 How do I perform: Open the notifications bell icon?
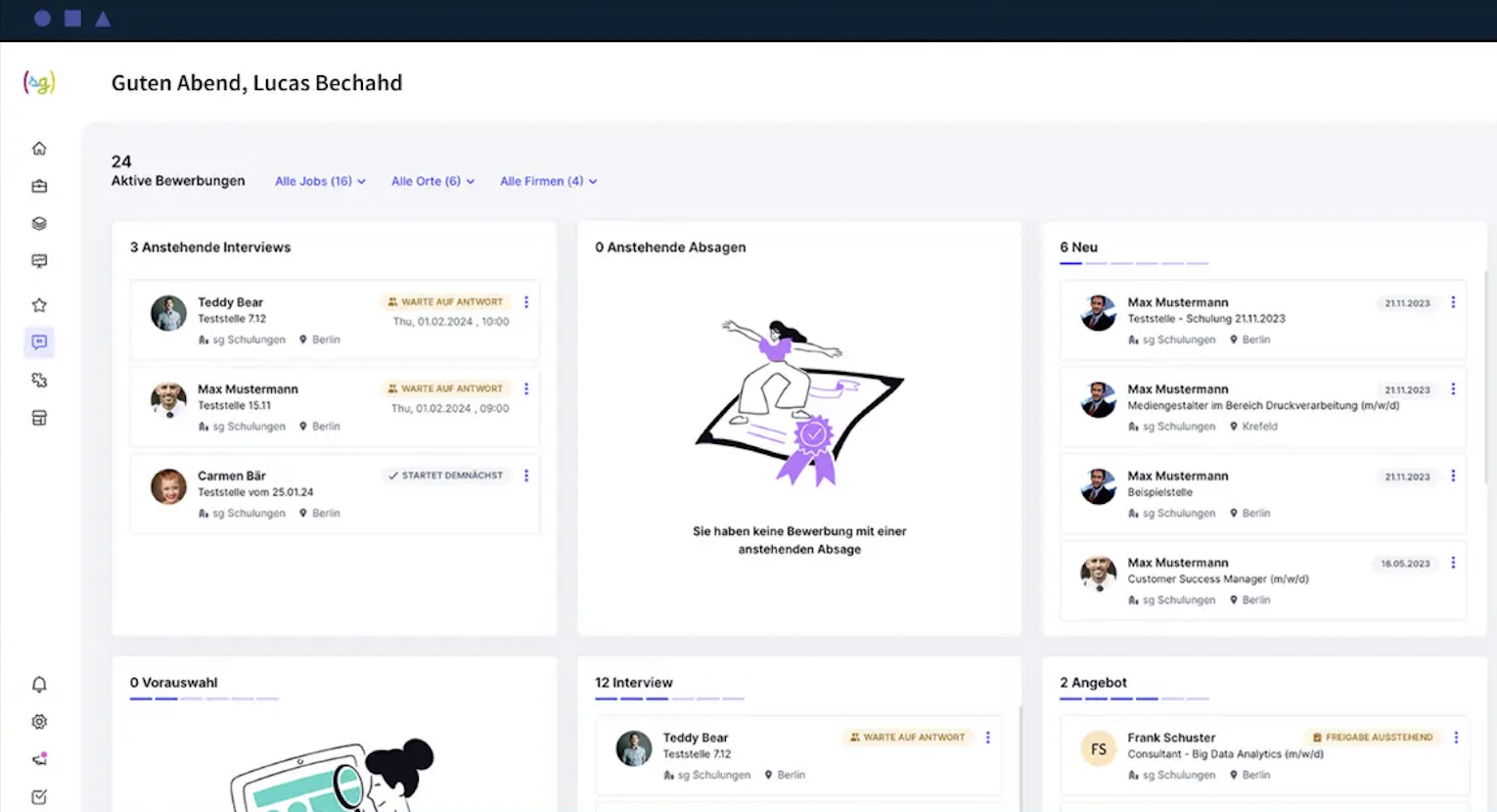[39, 684]
